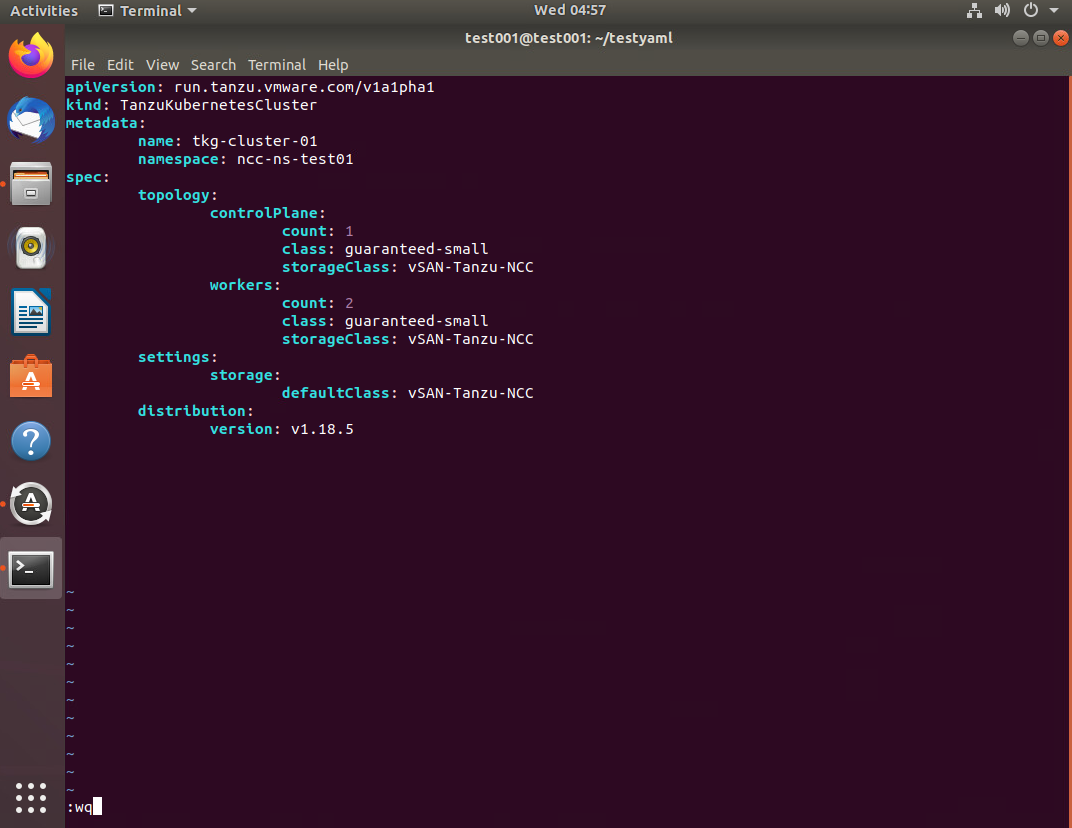
Task: Expand the system menu arrow
Action: [1054, 10]
